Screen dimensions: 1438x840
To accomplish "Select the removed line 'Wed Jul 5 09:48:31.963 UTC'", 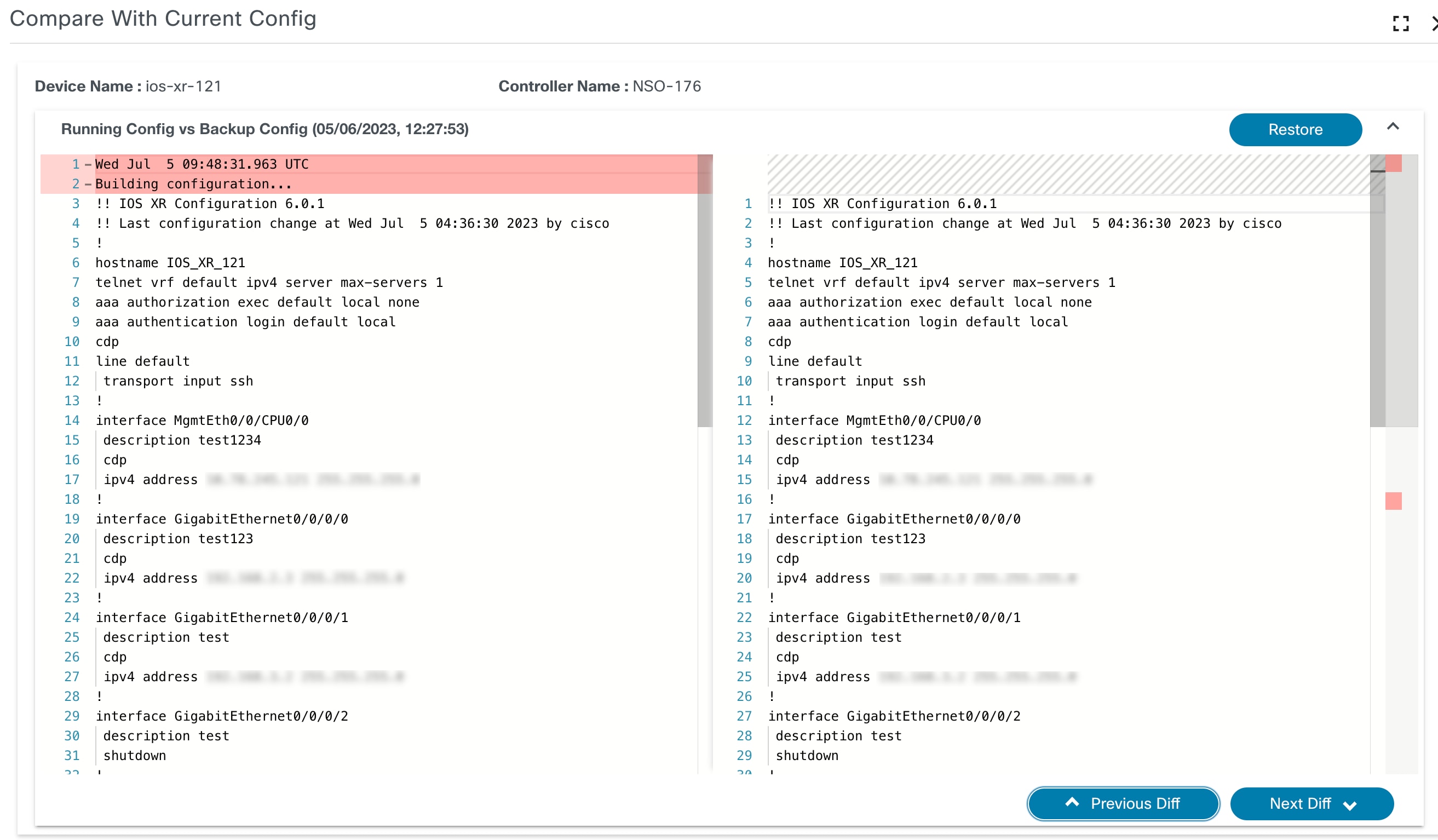I will tap(202, 164).
